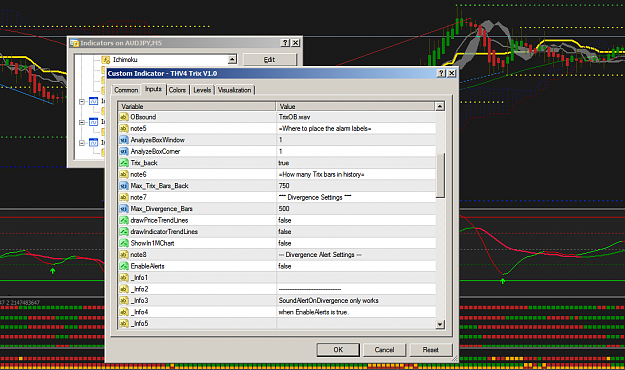This screenshot has width=625, height=370.
Task: Click the inputs list scroll-down arrow
Action: click(x=440, y=324)
